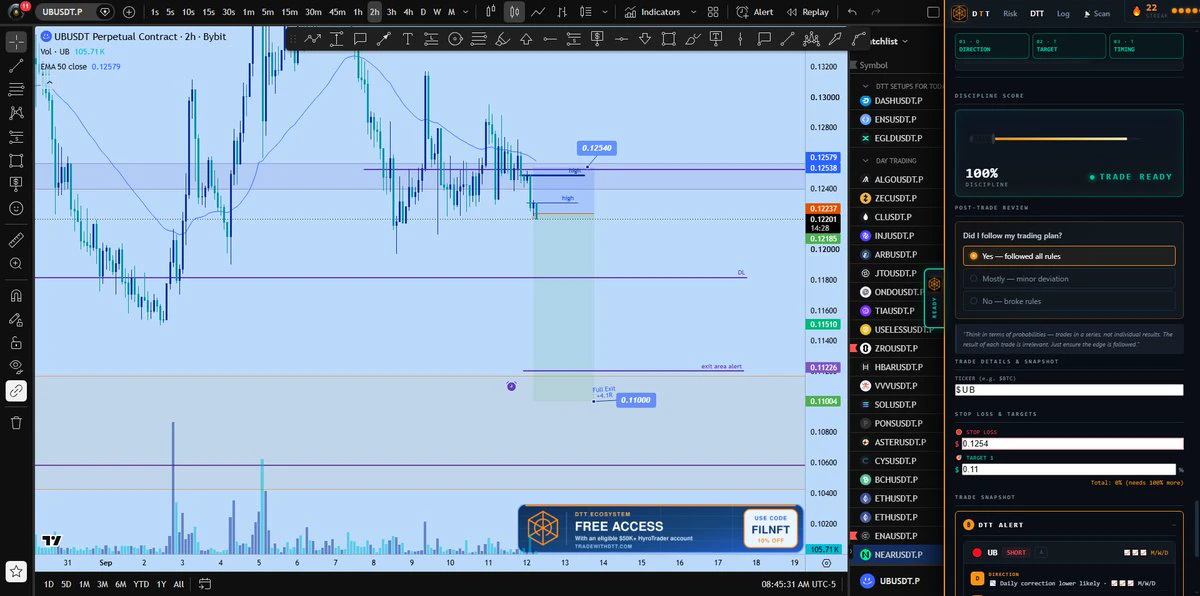Open DASHUSDT.P from the watchlist
The height and width of the screenshot is (596, 1200).
click(x=899, y=101)
